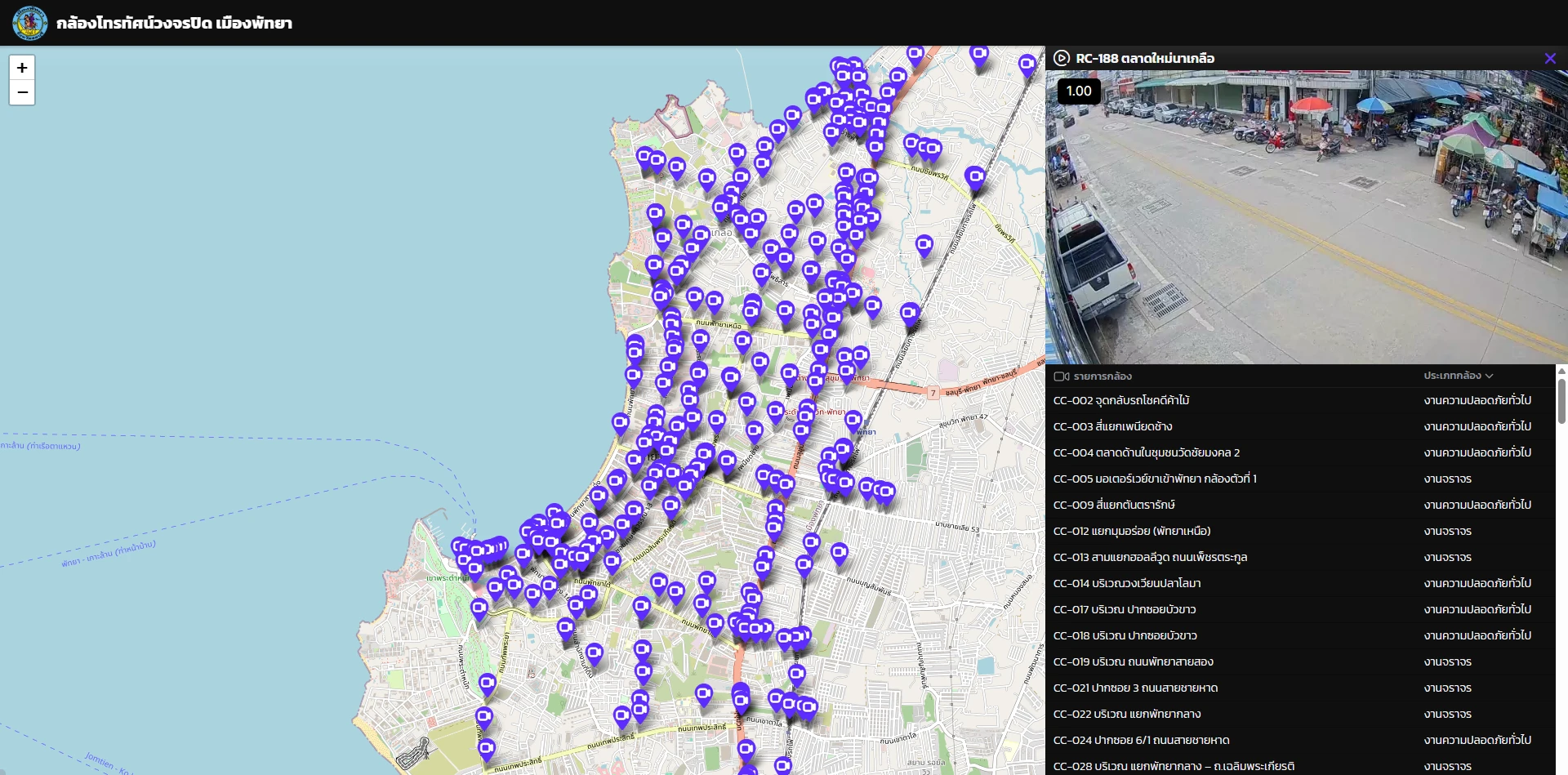Zoom in on the map
1568x775 pixels.
coord(22,68)
